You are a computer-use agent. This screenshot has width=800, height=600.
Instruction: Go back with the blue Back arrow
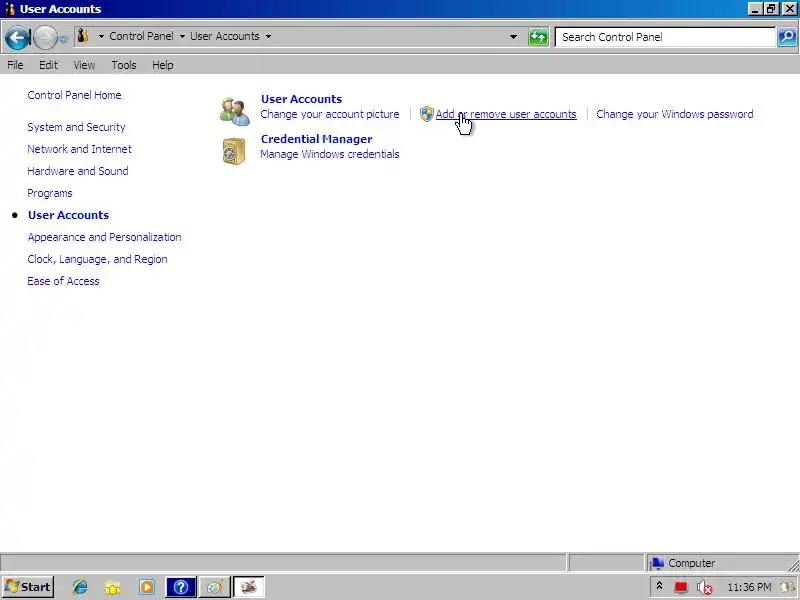click(17, 37)
